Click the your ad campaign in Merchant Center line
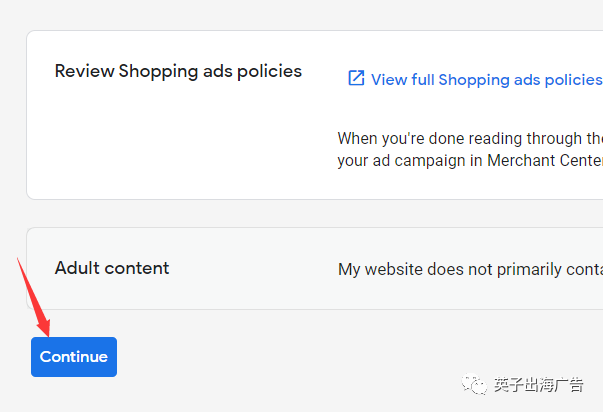This screenshot has height=412, width=603. pos(470,160)
